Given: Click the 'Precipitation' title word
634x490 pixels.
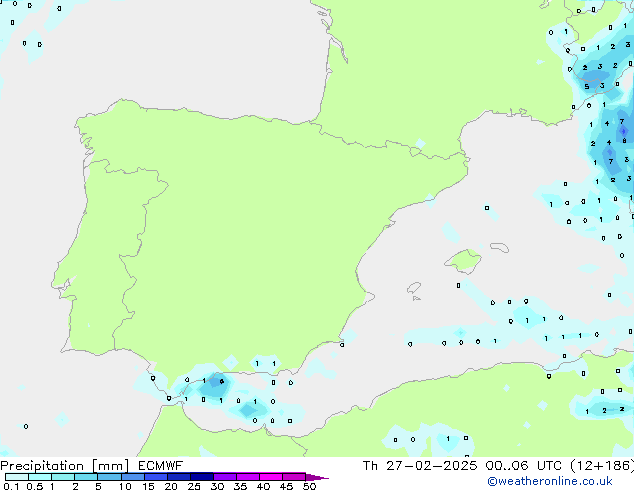Looking at the screenshot, I should pos(42,466).
